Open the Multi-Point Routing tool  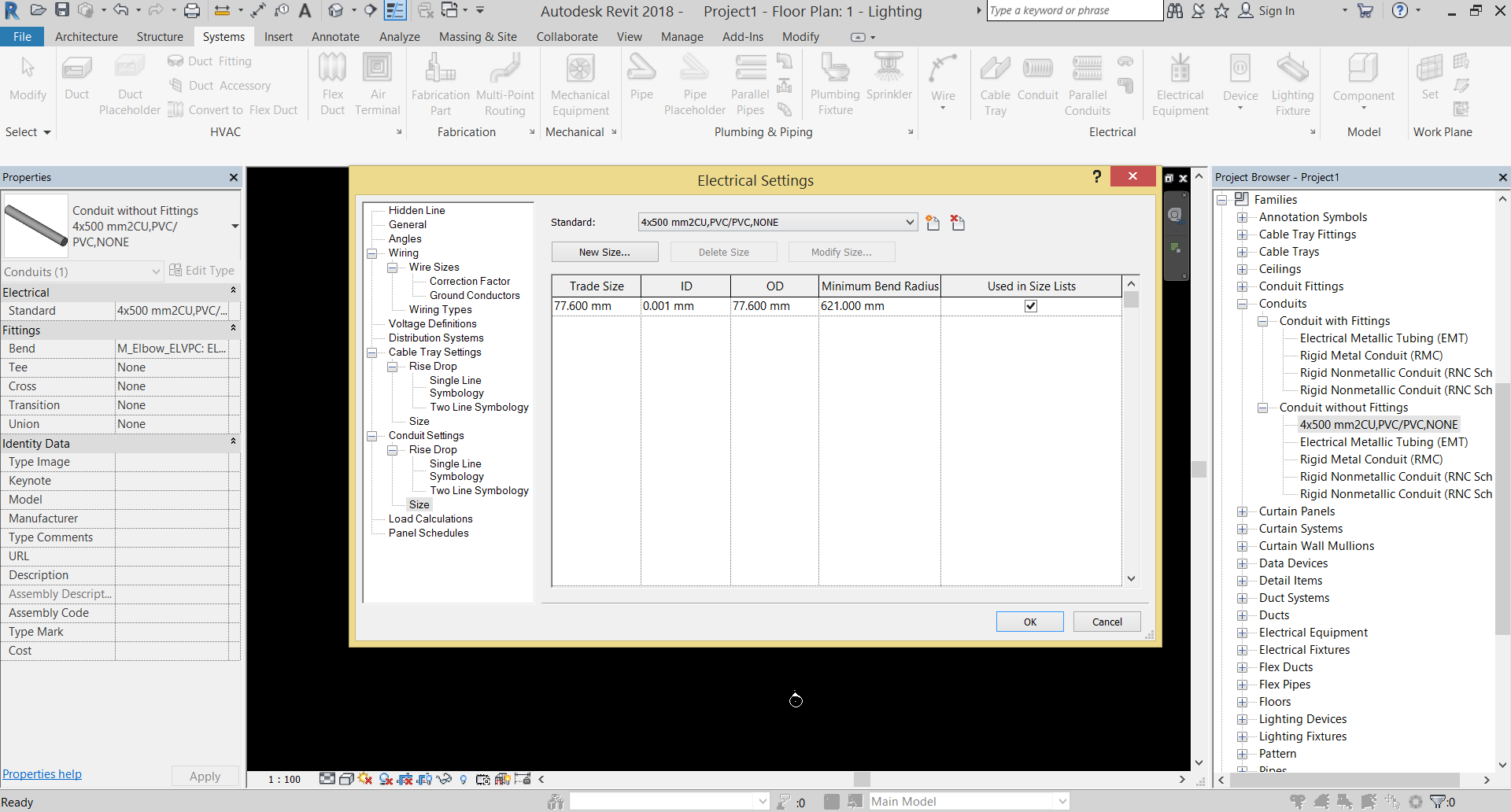[x=505, y=85]
